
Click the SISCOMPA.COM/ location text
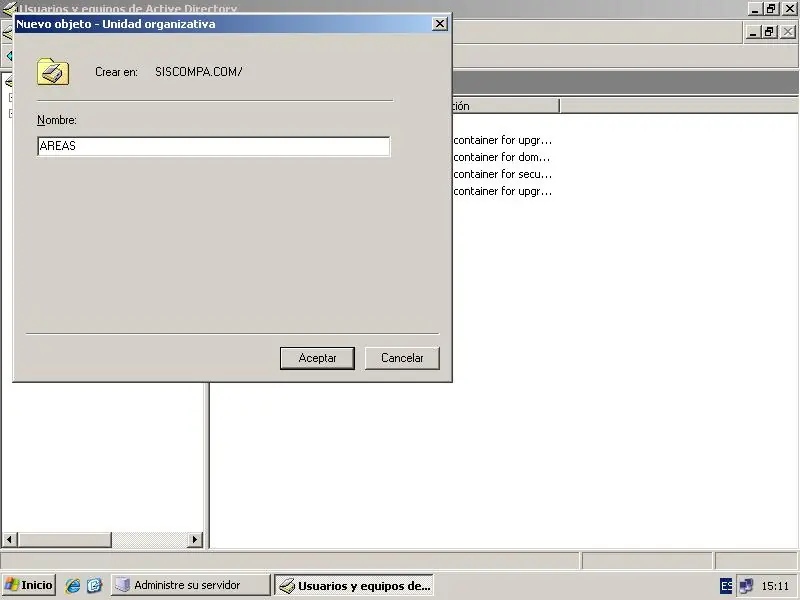[x=198, y=72]
